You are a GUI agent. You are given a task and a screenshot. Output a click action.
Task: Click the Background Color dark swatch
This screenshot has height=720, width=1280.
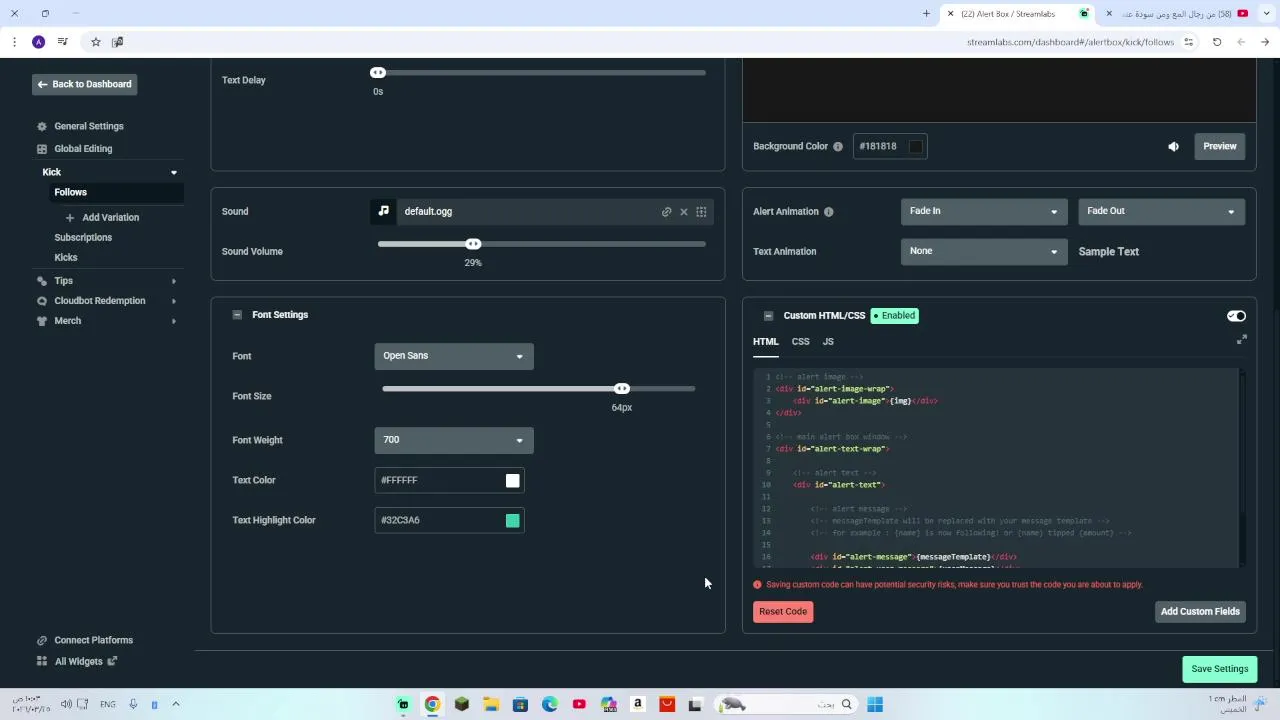915,147
